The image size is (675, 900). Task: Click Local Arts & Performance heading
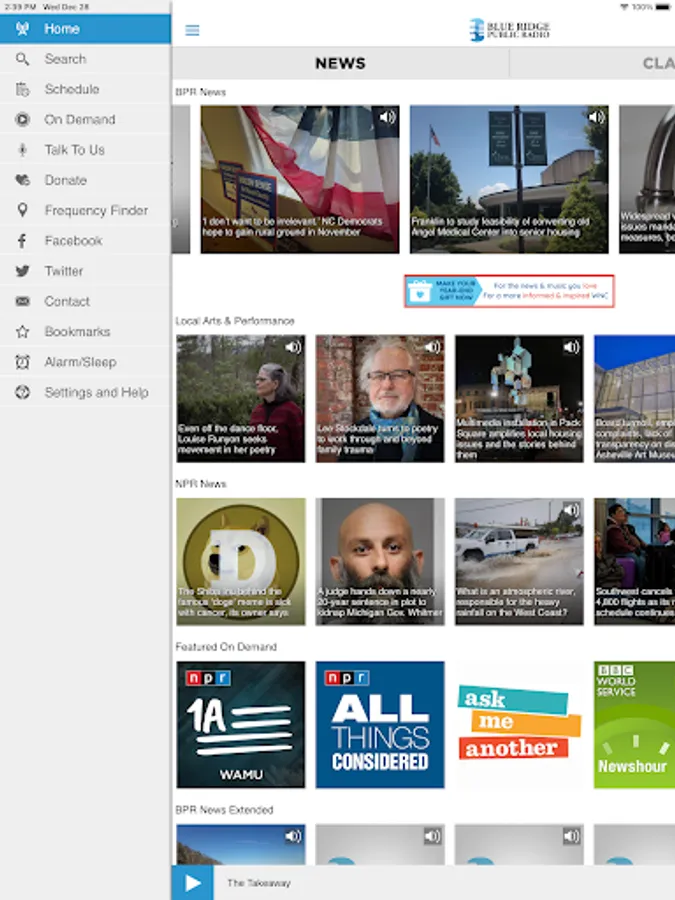click(235, 321)
